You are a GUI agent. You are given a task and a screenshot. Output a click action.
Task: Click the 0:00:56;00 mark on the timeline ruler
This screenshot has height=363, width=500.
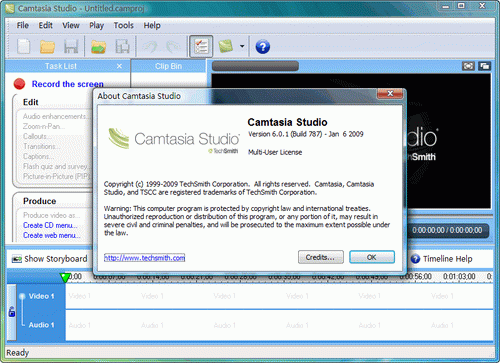[x=415, y=276]
